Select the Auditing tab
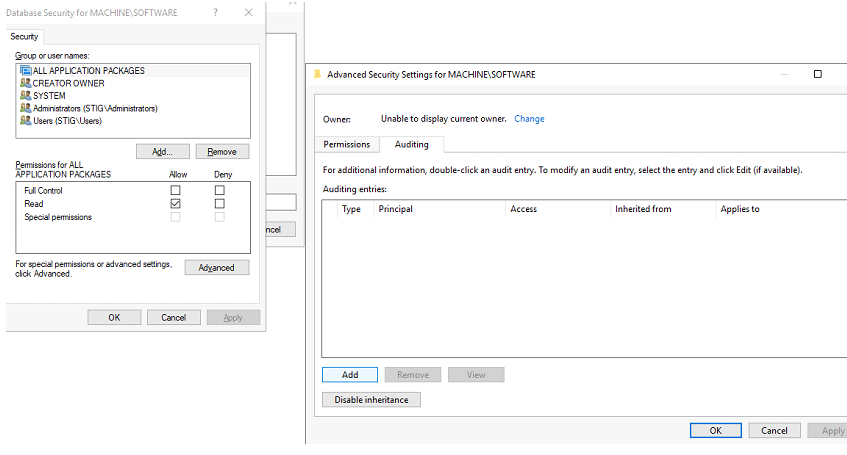 tap(411, 144)
